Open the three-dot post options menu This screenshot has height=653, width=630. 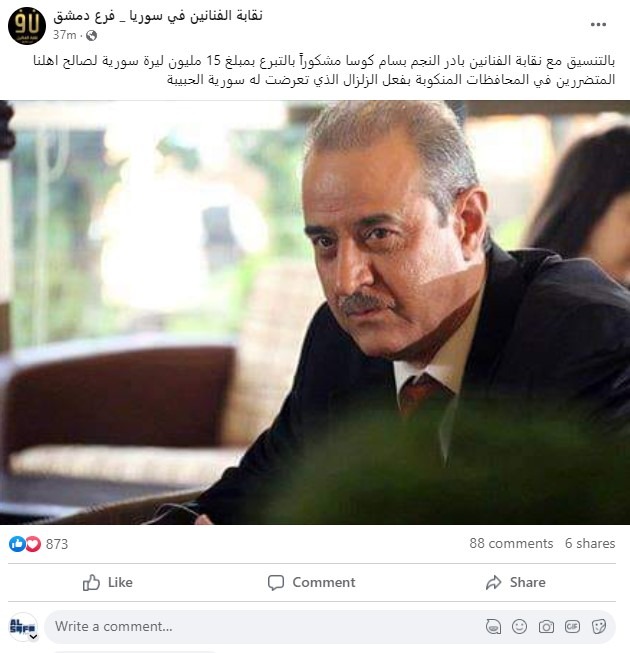598,25
